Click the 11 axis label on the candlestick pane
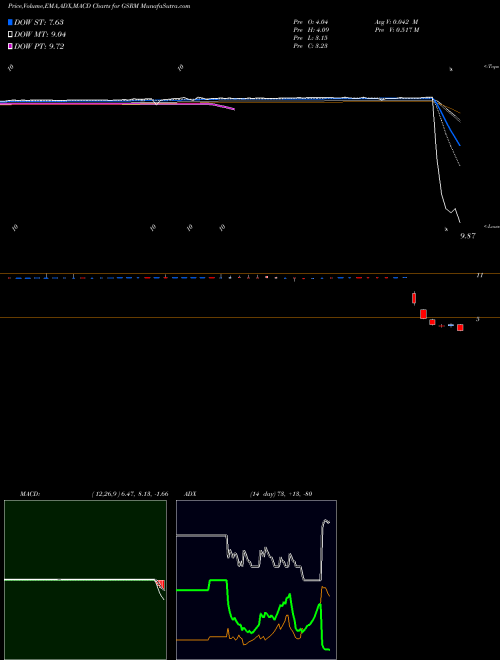Screen dimensions: 500x660 tap(479, 275)
